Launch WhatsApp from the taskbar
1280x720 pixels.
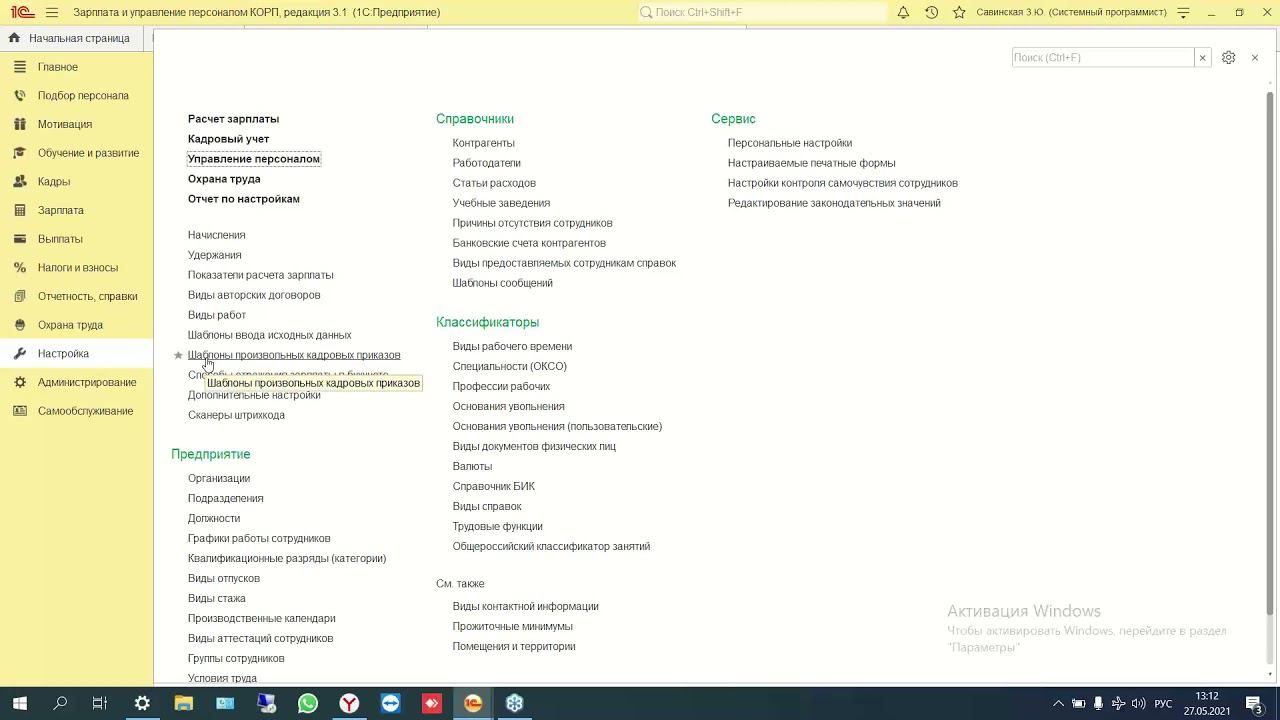pos(308,703)
